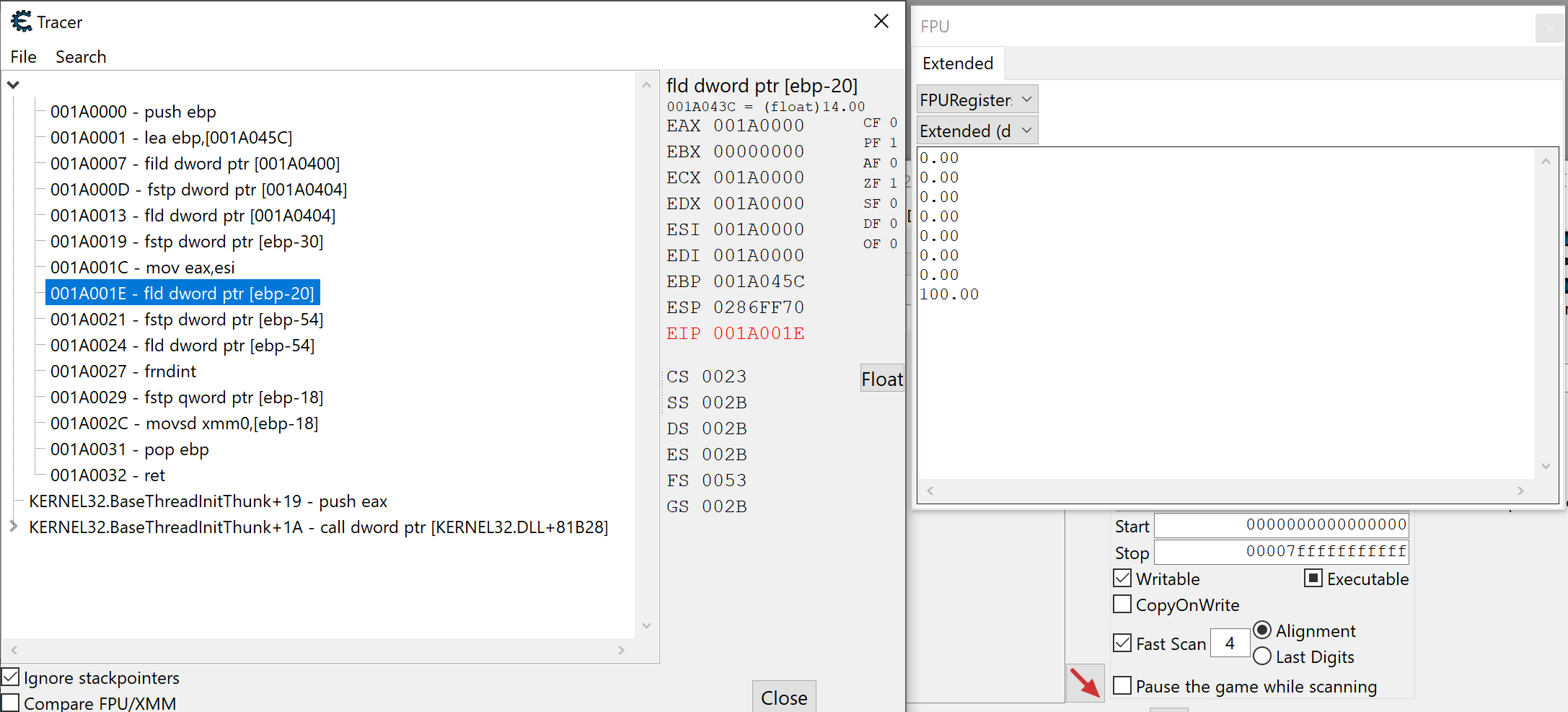The height and width of the screenshot is (712, 1568).
Task: Edit the Fast Scan alignment value field
Action: pos(1230,643)
